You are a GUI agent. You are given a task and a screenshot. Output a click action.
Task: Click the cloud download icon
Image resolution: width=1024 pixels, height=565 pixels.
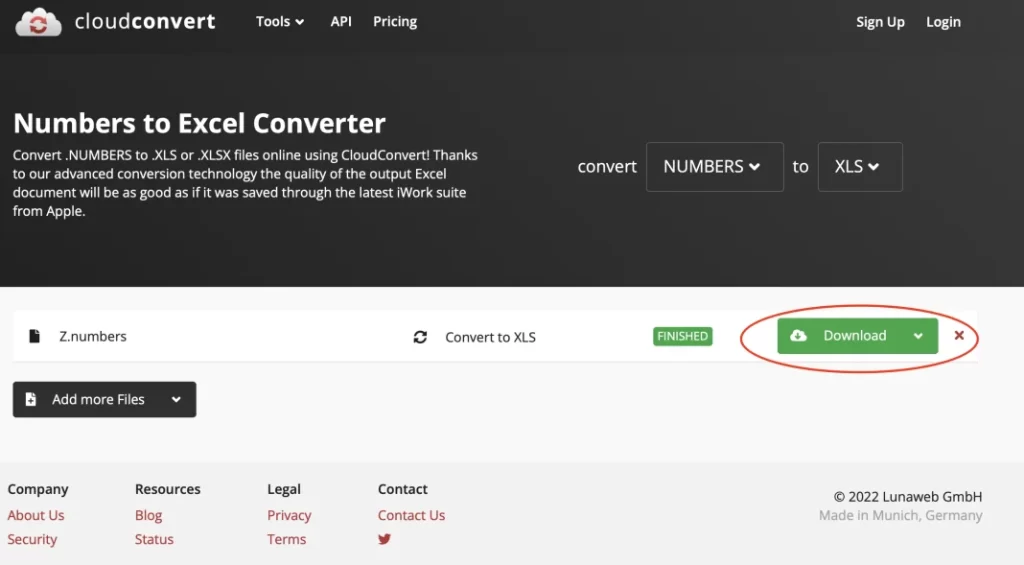[798, 336]
